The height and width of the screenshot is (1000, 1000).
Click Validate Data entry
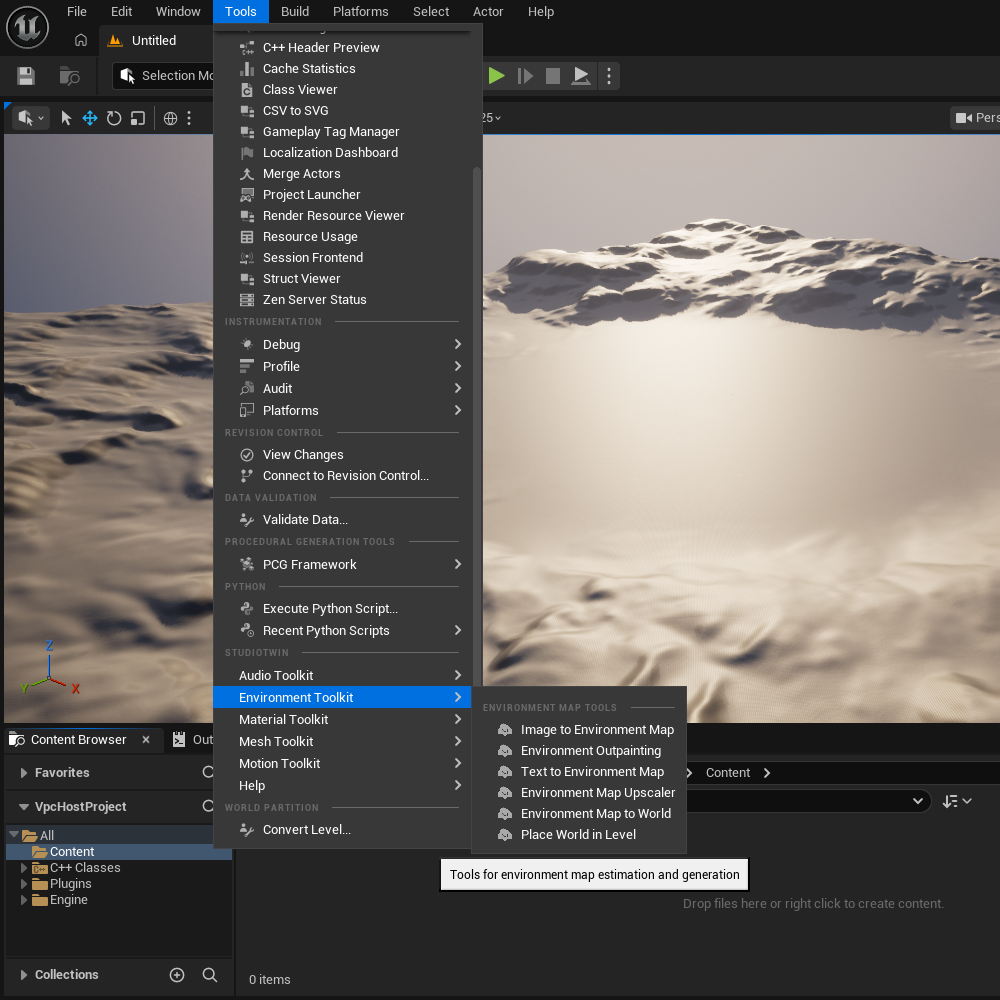point(342,520)
